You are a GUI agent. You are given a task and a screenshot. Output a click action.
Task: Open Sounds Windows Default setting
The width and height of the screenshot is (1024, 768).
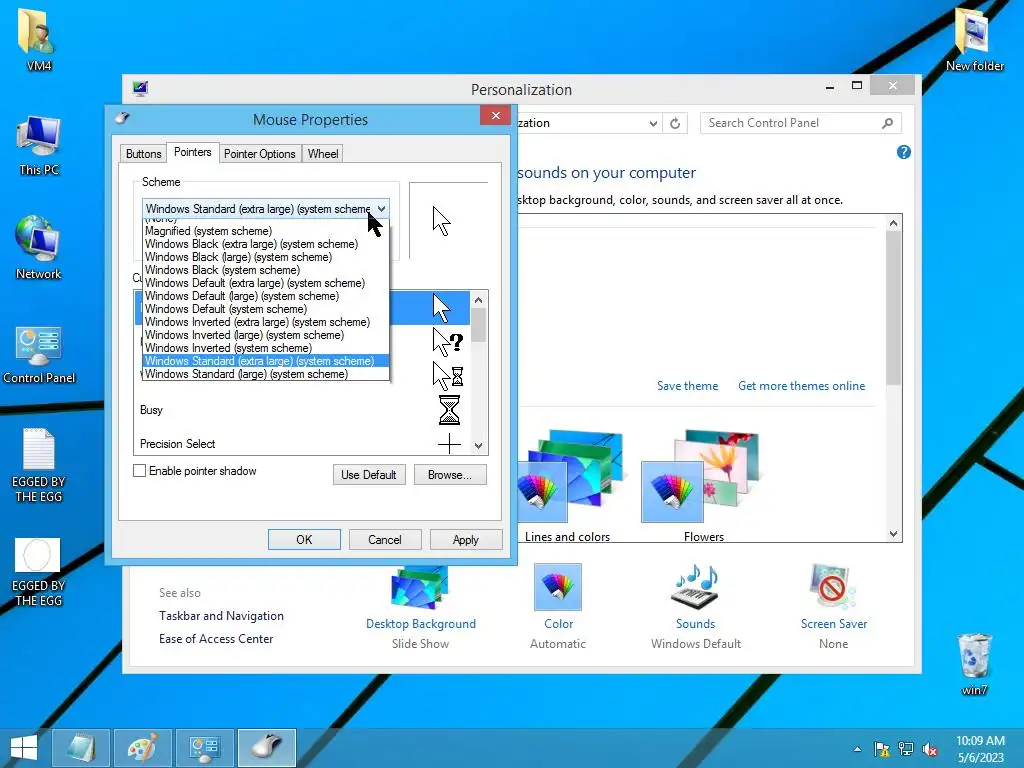(x=696, y=607)
